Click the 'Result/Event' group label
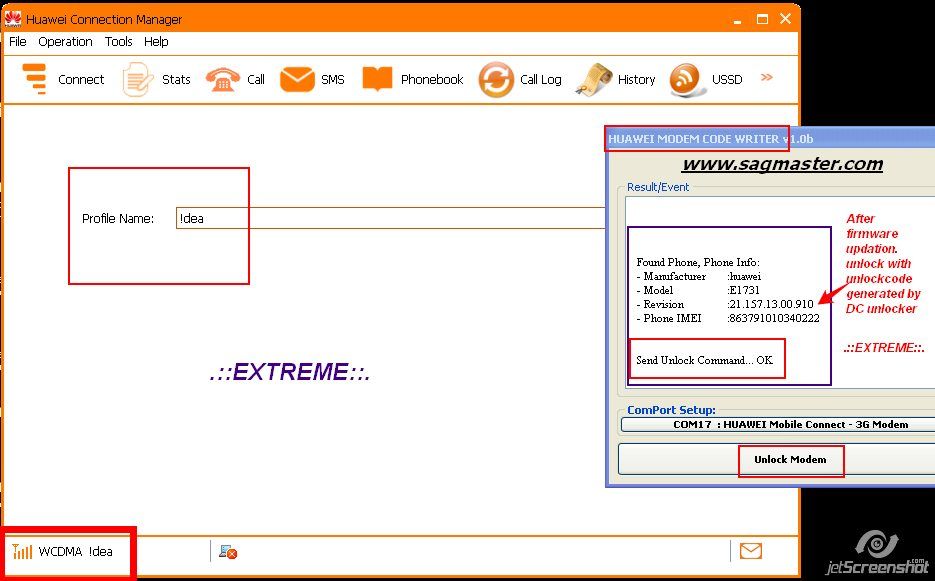The image size is (935, 581). (x=658, y=187)
